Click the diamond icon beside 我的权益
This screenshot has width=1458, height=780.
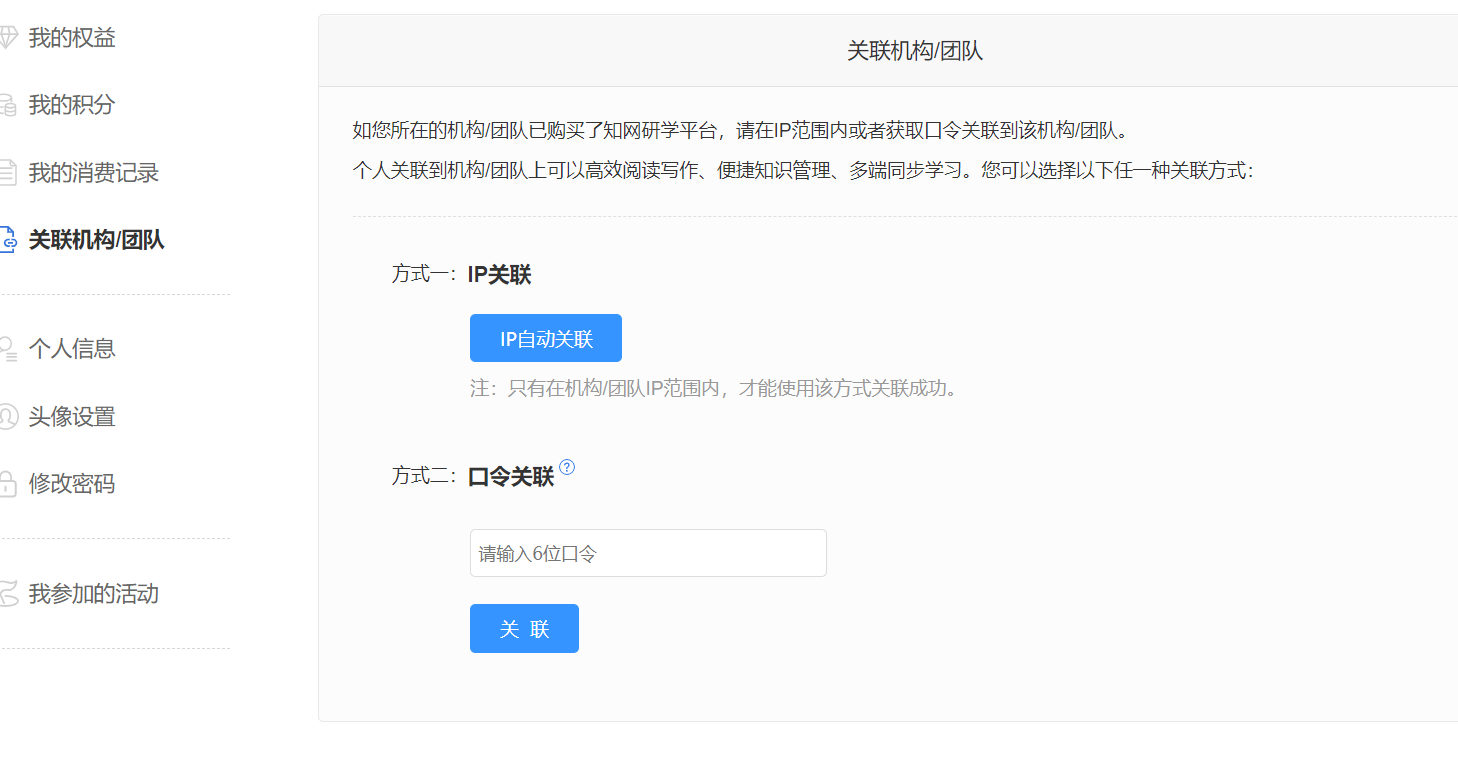7,38
